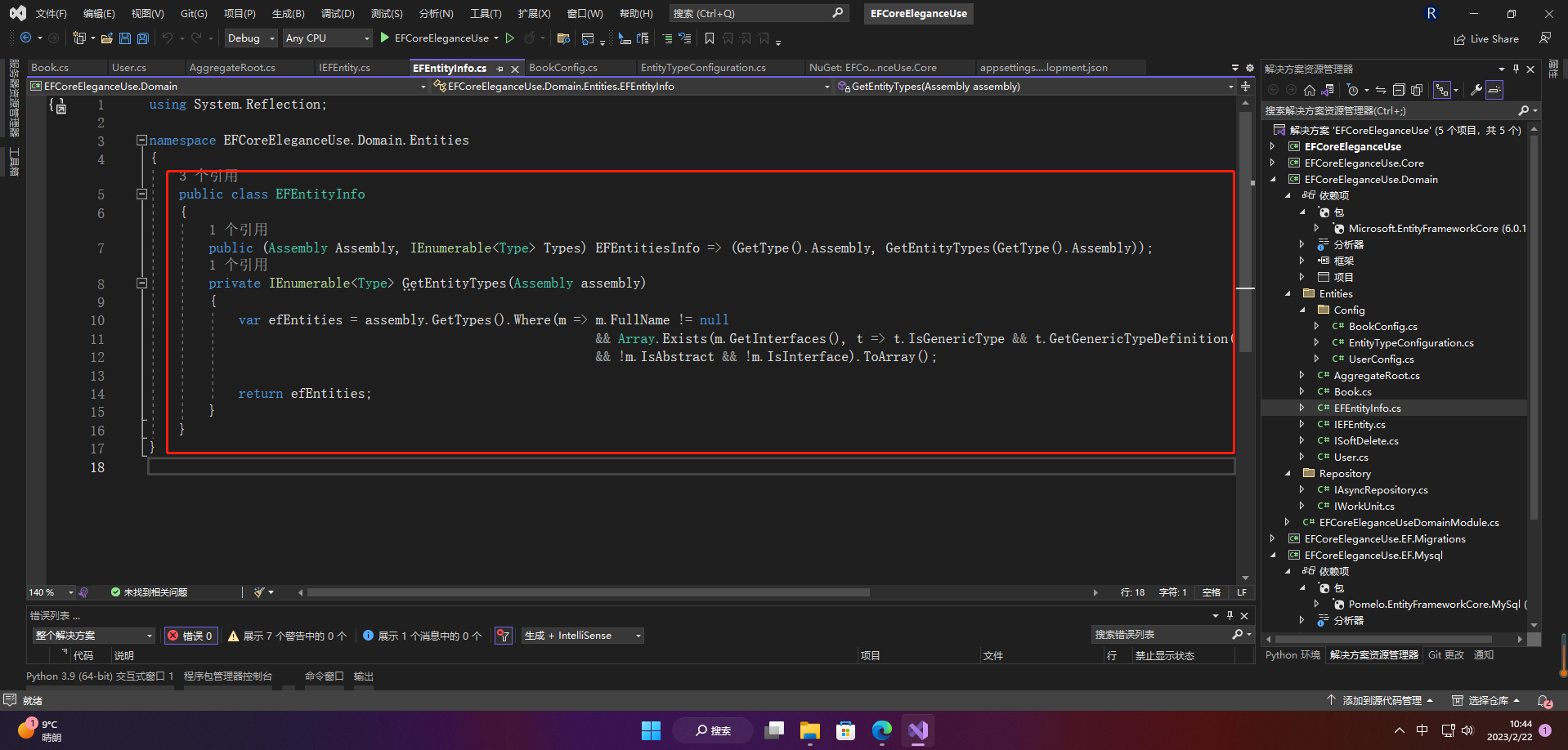Viewport: 1568px width, 750px height.
Task: Open the notifications bell in the status bar
Action: pos(1544,701)
